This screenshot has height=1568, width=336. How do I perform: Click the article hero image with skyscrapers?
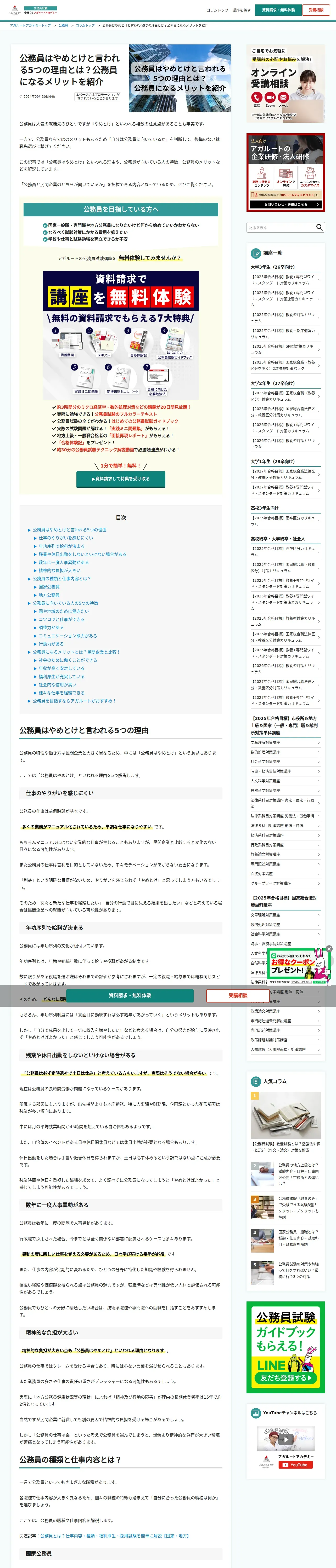180,78
